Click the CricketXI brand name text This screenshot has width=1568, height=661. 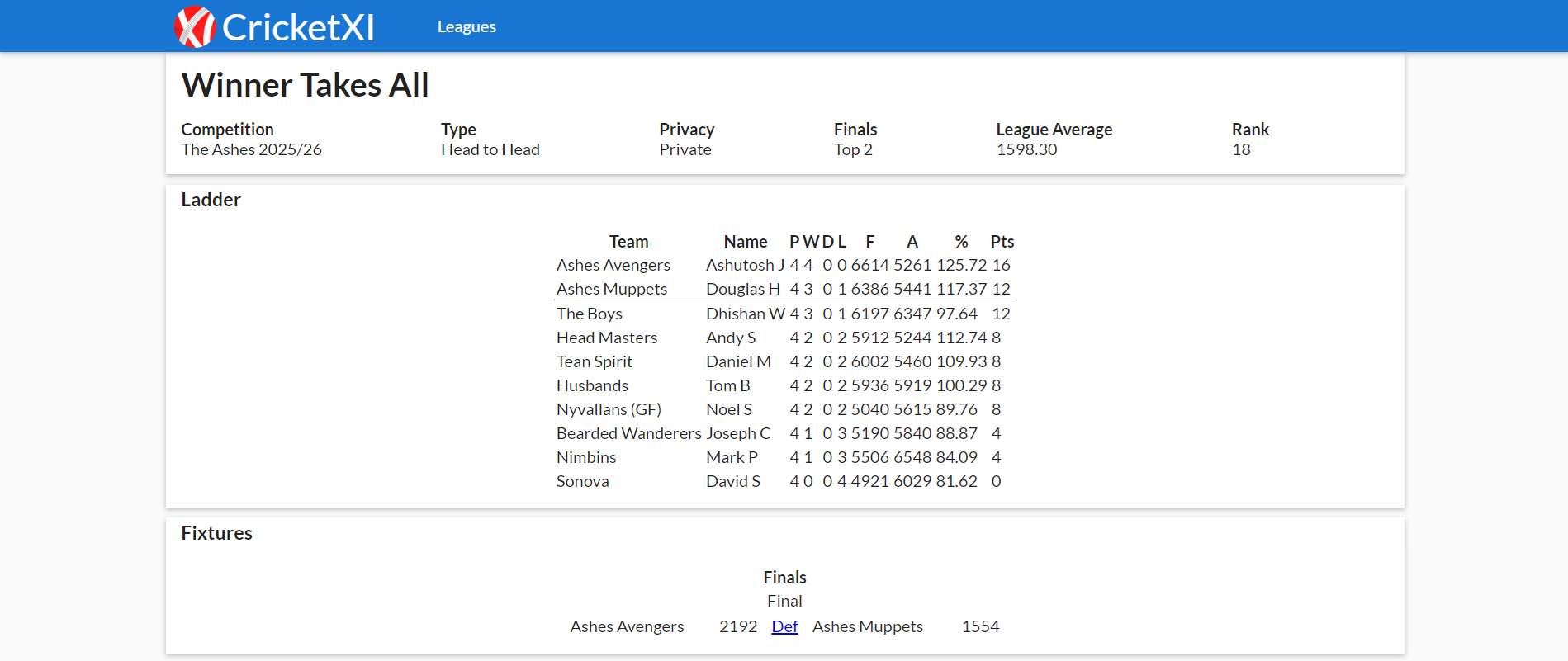[x=298, y=28]
